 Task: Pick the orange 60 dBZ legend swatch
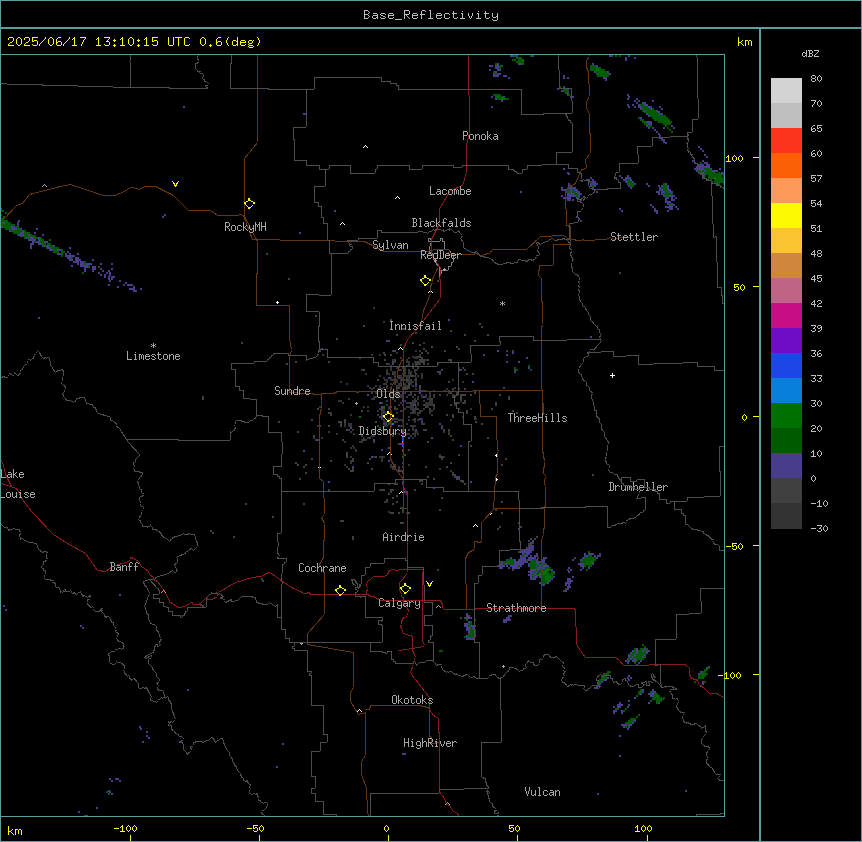pyautogui.click(x=786, y=165)
